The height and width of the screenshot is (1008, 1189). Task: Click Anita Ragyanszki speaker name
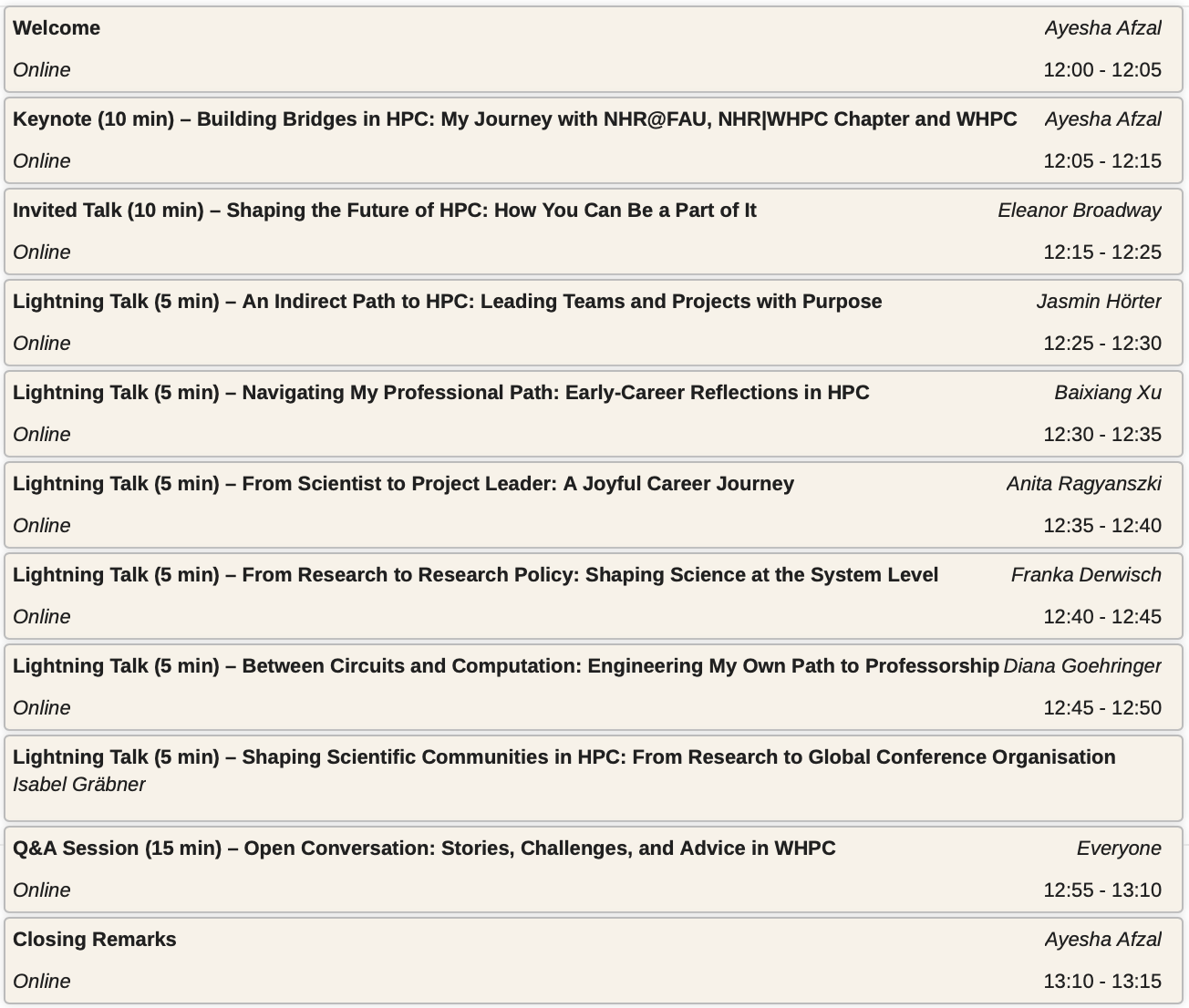(x=1083, y=484)
